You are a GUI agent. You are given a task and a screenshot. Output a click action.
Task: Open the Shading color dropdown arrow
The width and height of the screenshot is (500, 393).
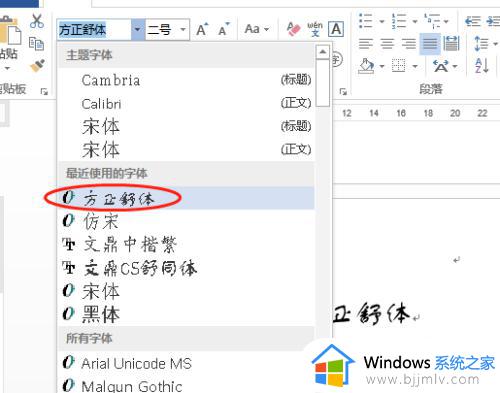pos(382,66)
